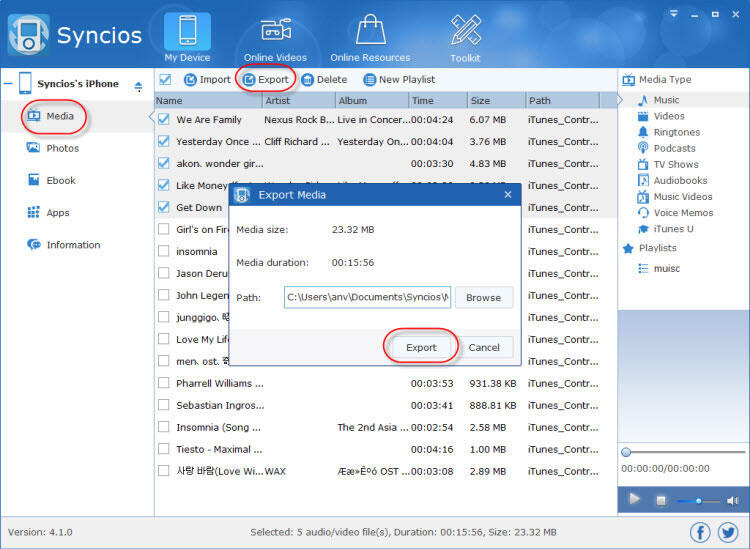
Task: Select Information in the left sidebar
Action: coord(64,244)
